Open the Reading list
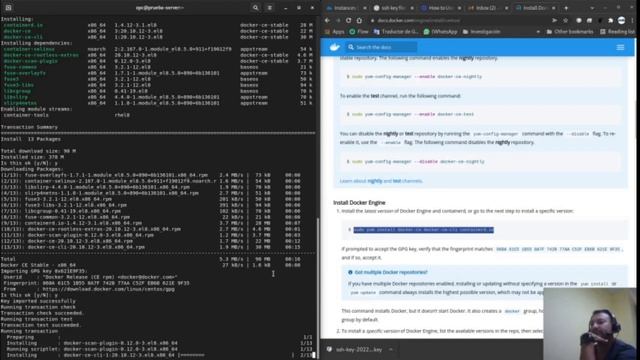 617,31
